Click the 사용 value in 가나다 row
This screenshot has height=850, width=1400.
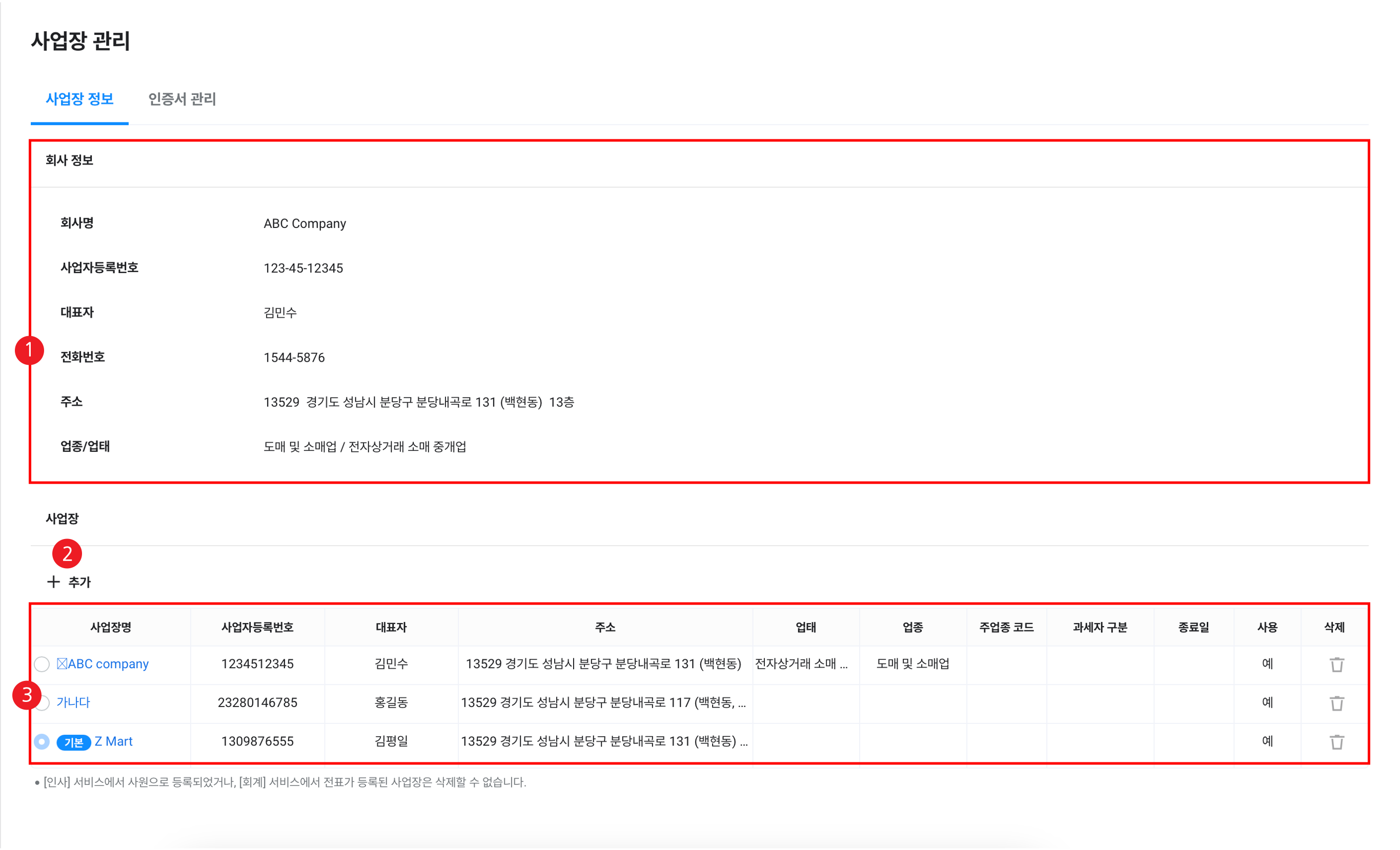pyautogui.click(x=1267, y=702)
